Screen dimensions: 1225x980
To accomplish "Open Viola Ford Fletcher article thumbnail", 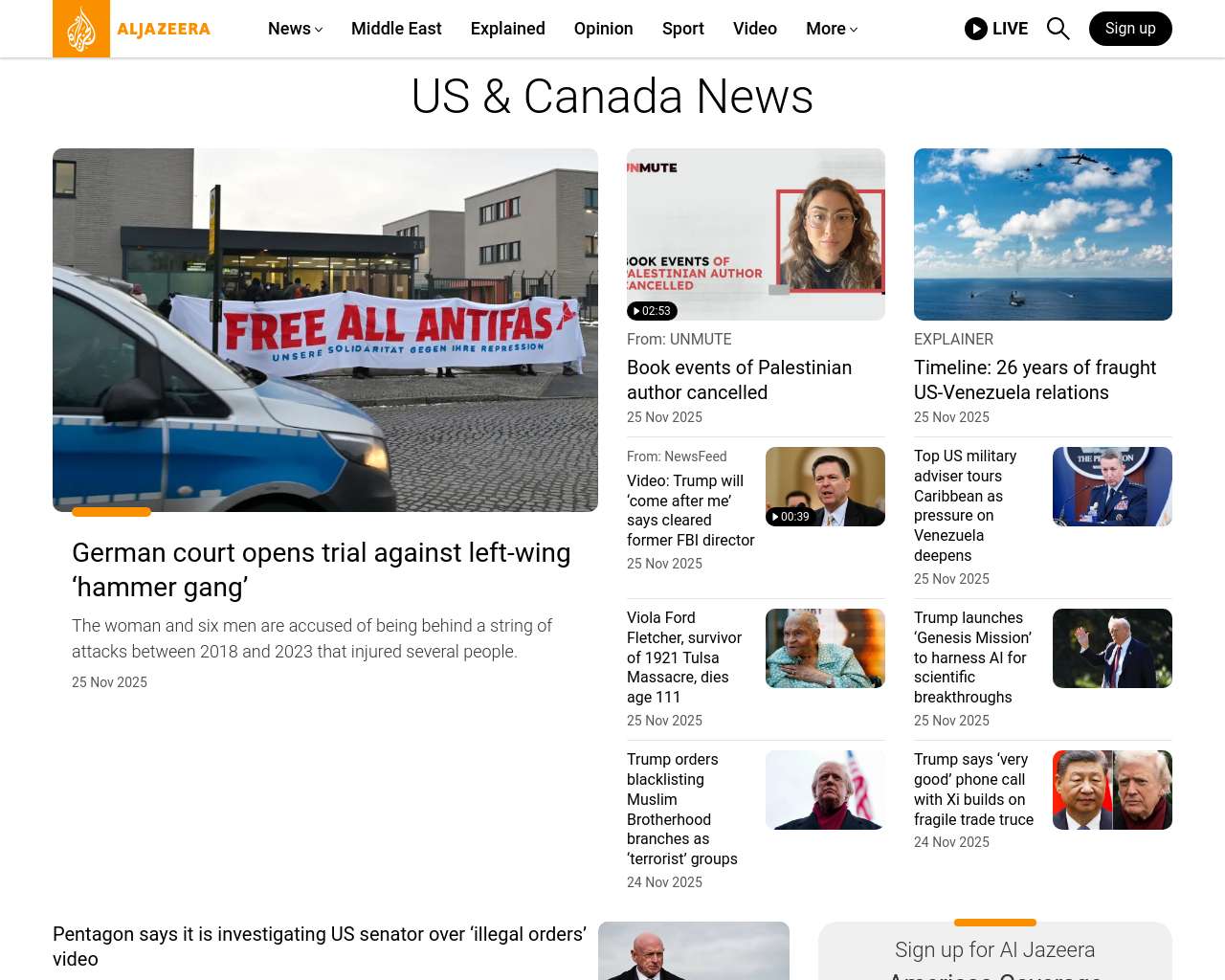I will point(825,648).
